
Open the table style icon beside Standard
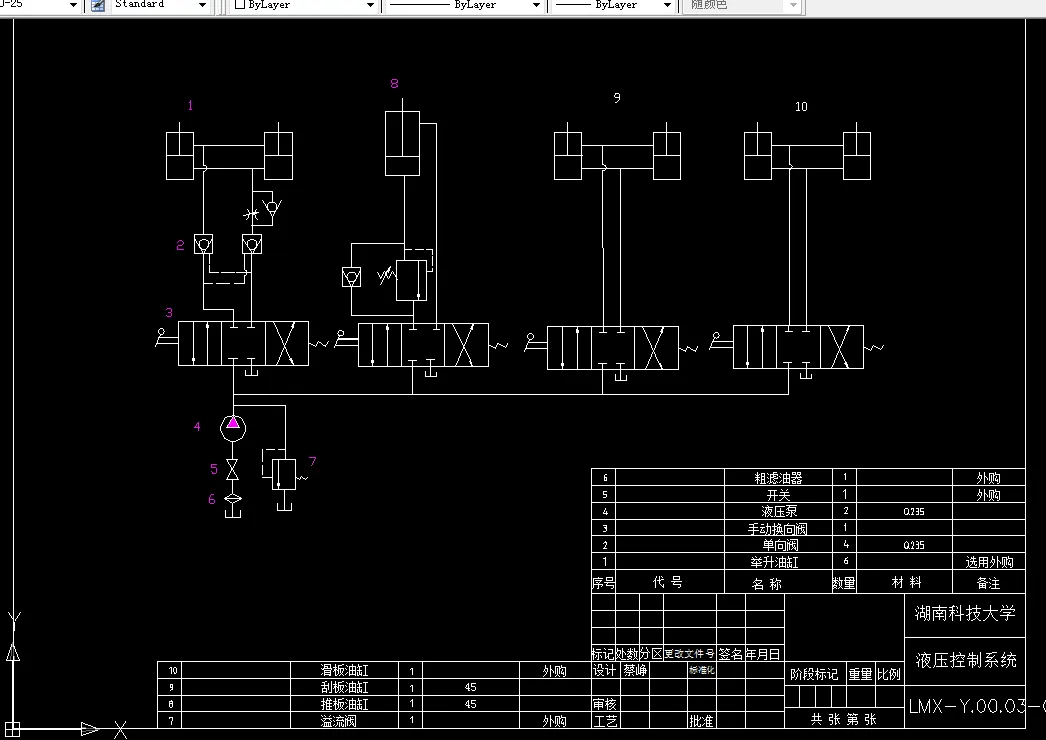point(97,5)
